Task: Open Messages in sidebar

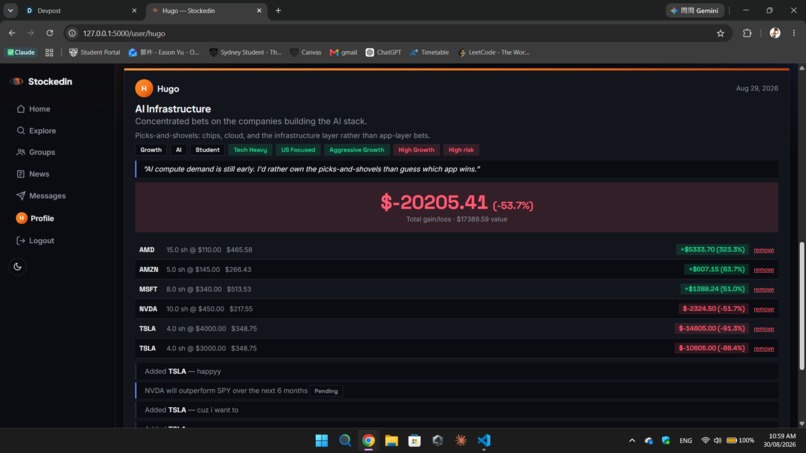Action: (x=41, y=196)
